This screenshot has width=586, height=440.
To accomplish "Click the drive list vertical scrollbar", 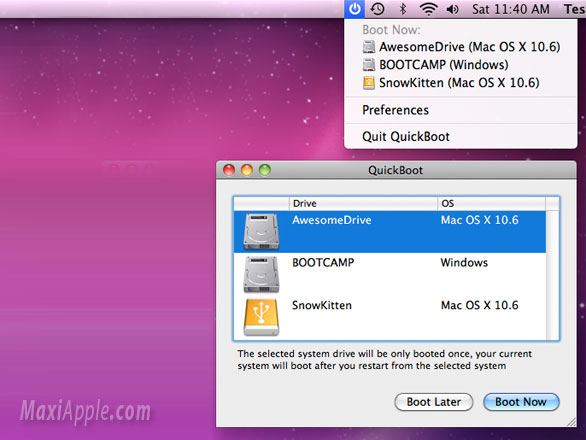I will 552,275.
